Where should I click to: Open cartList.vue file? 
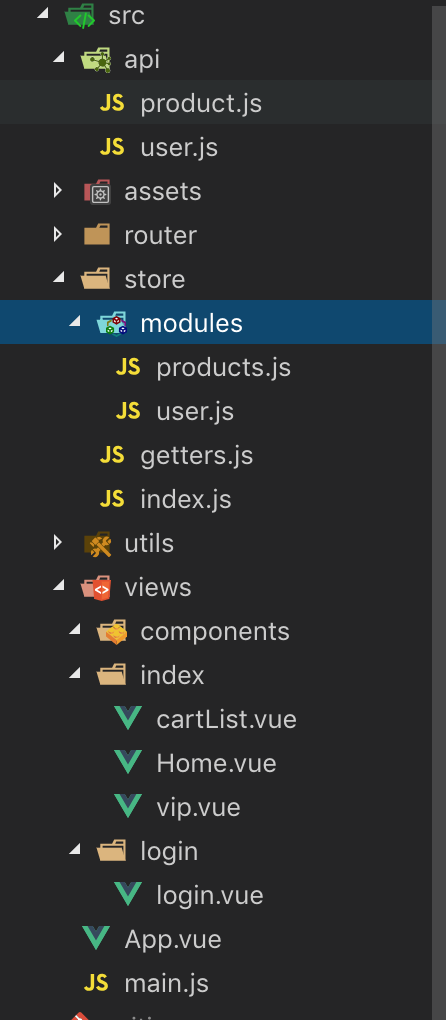[x=226, y=719]
